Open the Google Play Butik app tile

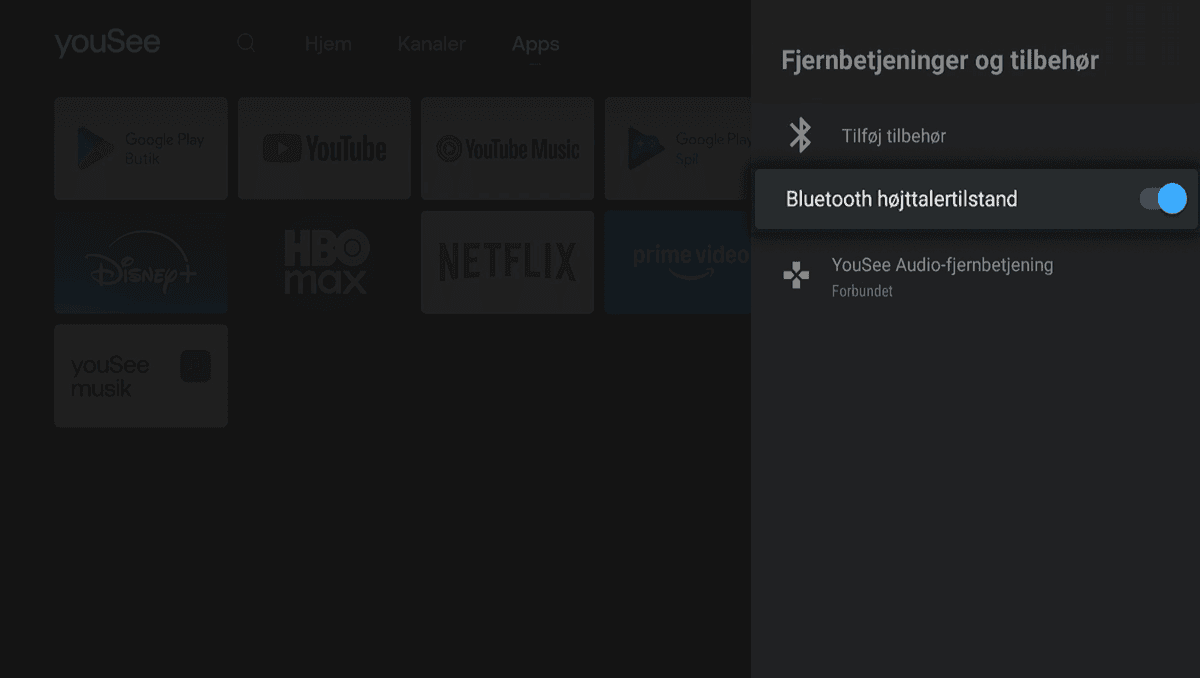(141, 148)
